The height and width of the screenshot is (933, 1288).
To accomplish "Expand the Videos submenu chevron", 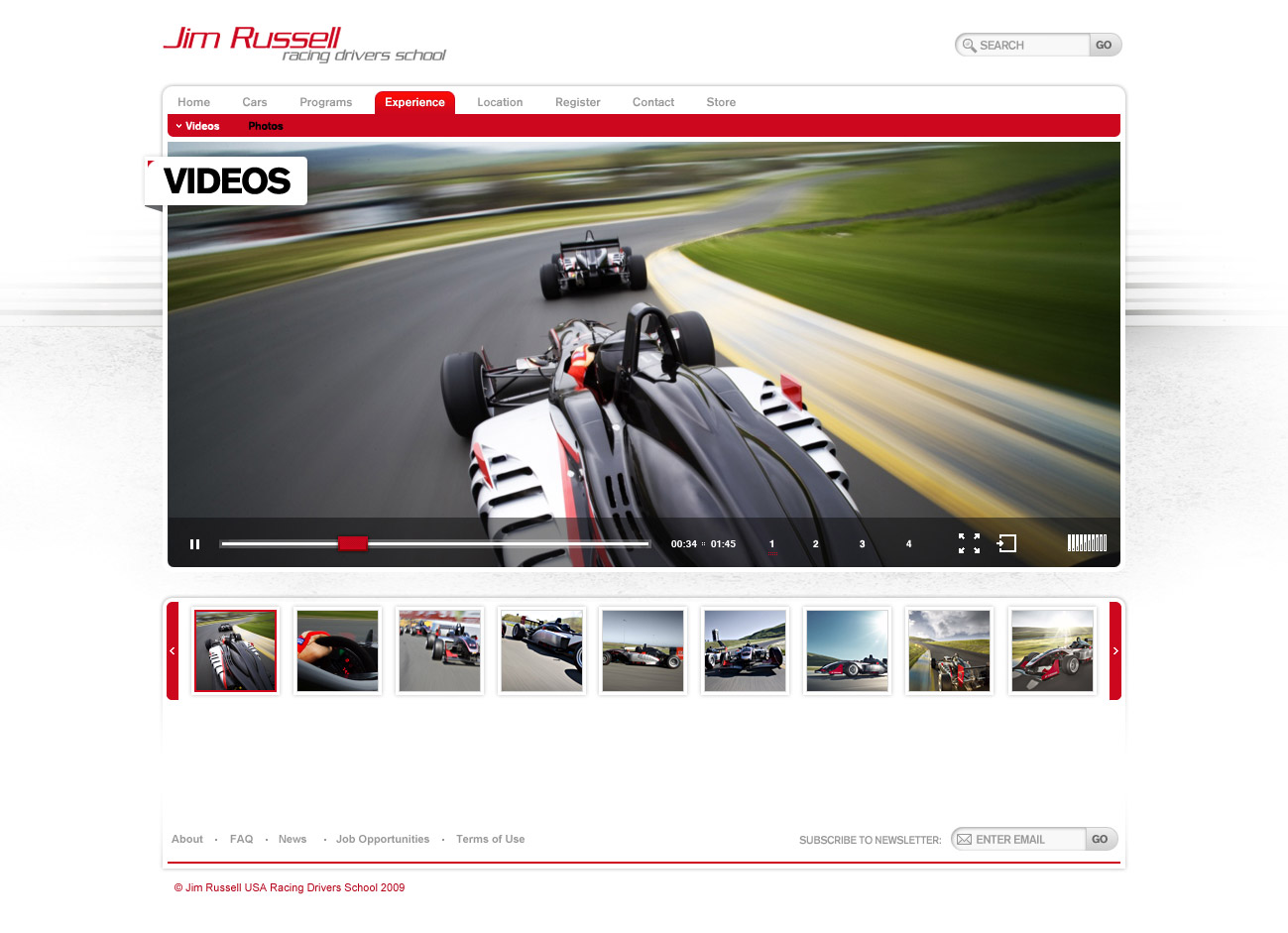I will click(178, 126).
